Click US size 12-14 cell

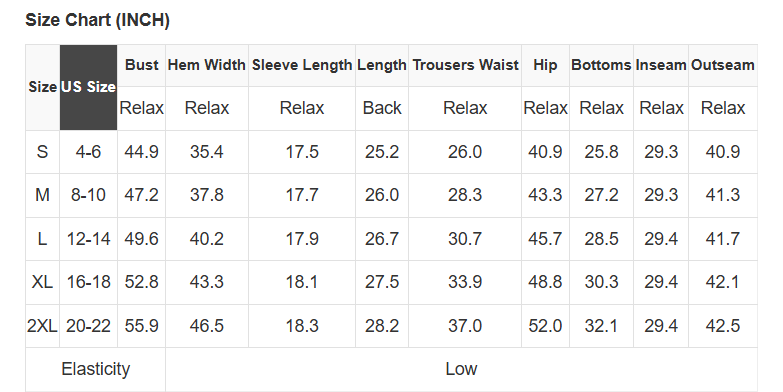click(88, 239)
